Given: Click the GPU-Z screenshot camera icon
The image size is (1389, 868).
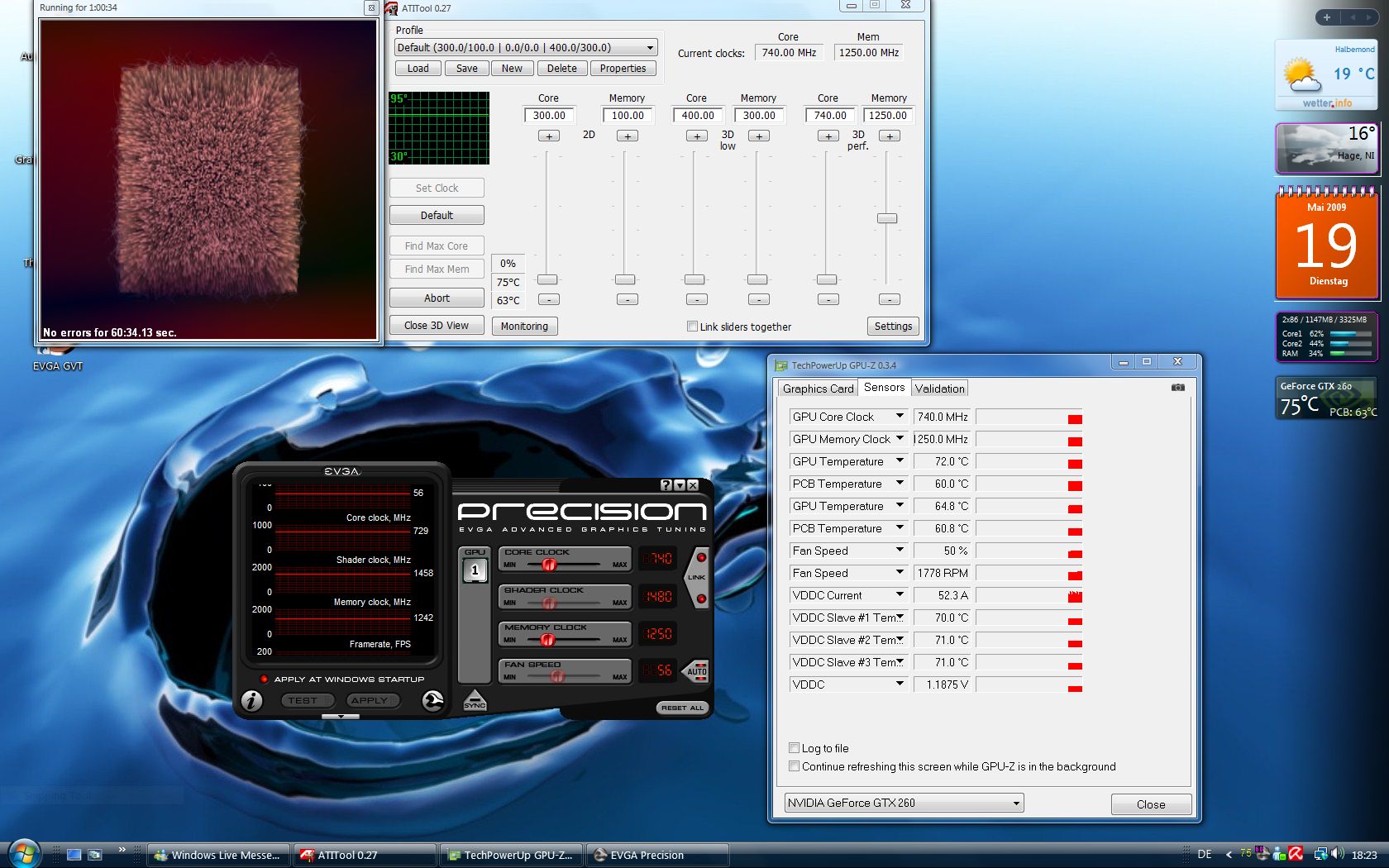Looking at the screenshot, I should (1178, 388).
